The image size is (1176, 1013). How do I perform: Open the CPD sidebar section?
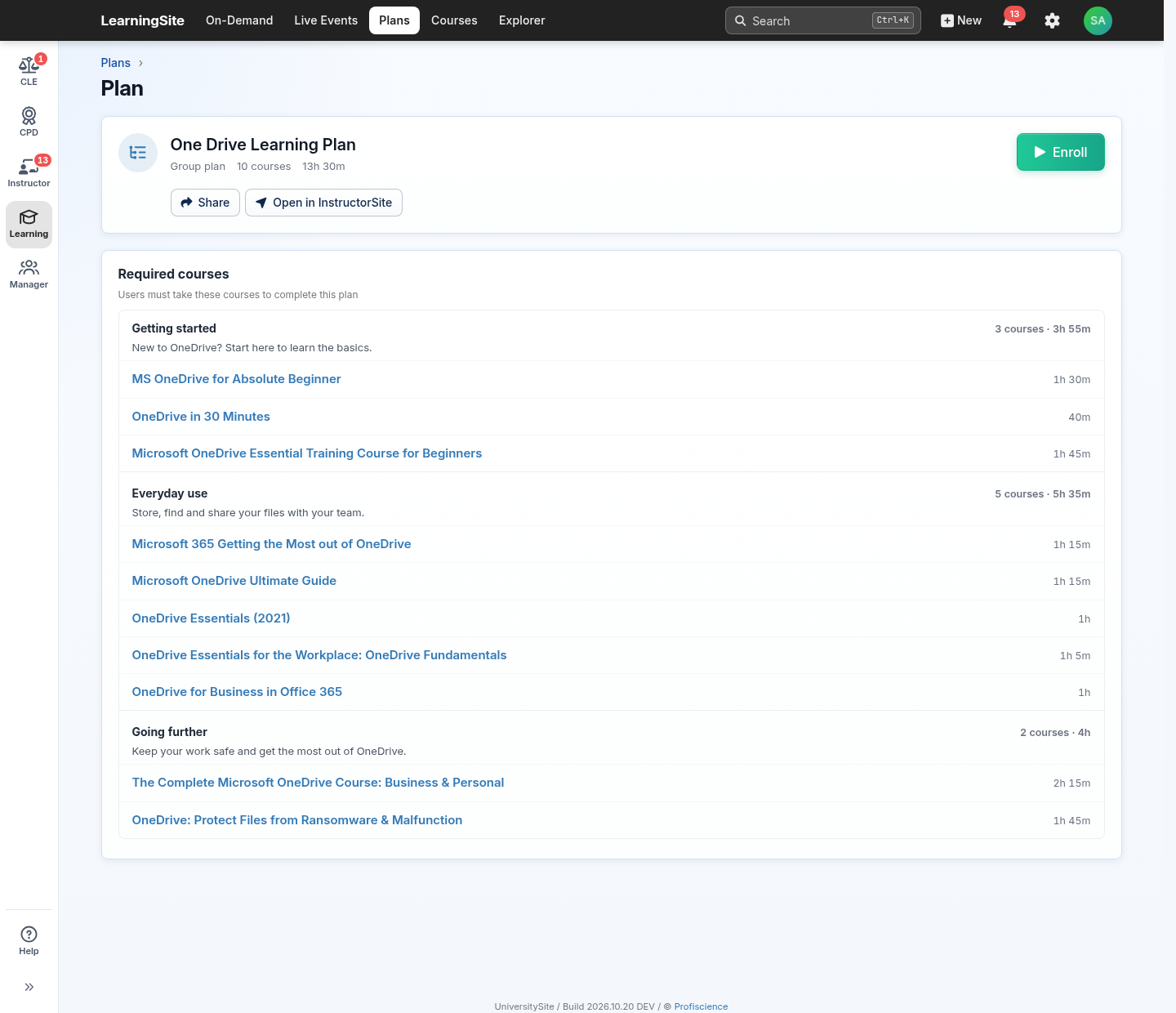tap(29, 122)
